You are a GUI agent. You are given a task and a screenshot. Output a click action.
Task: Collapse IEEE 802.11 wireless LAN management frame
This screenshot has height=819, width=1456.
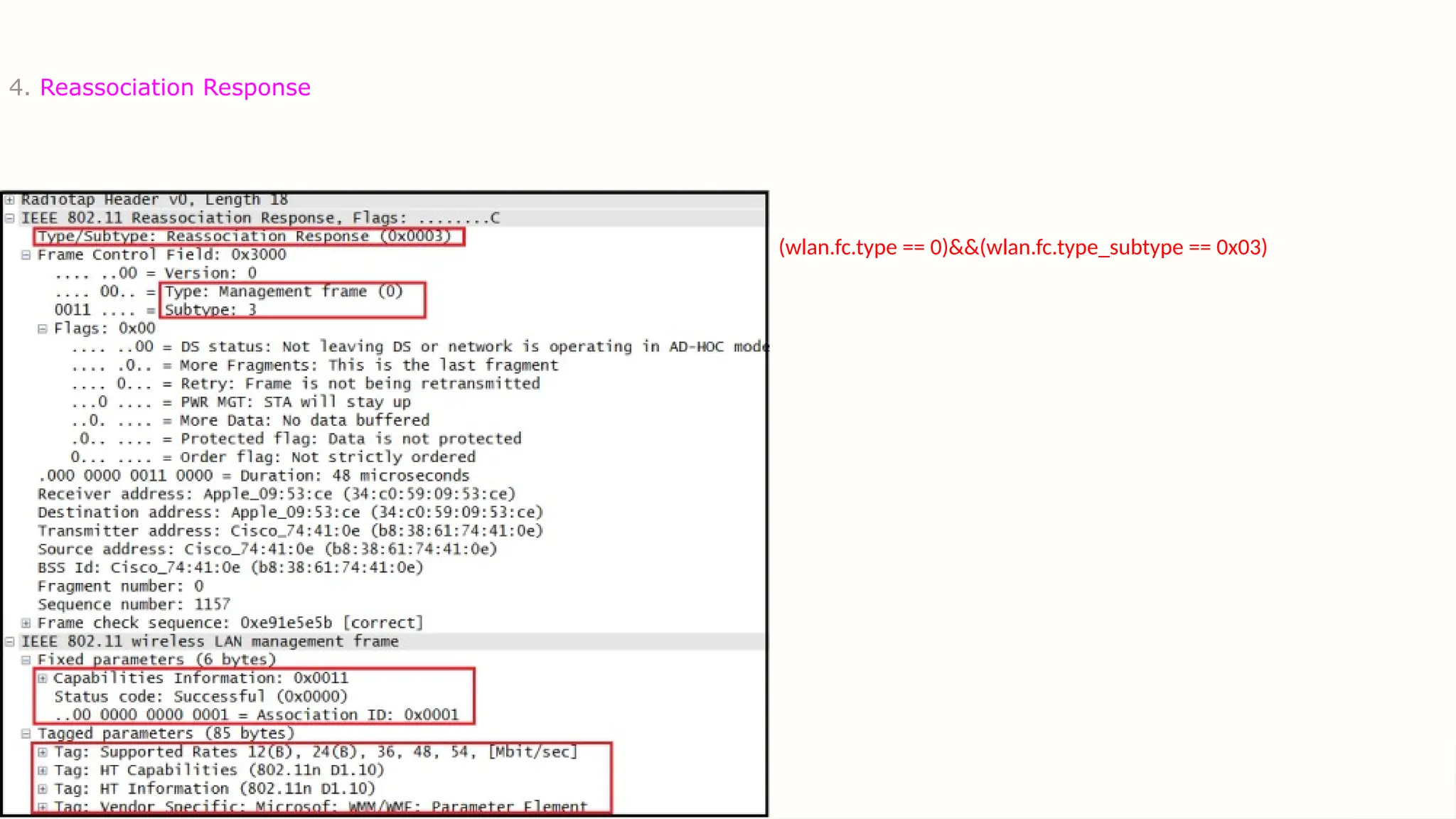pyautogui.click(x=10, y=641)
